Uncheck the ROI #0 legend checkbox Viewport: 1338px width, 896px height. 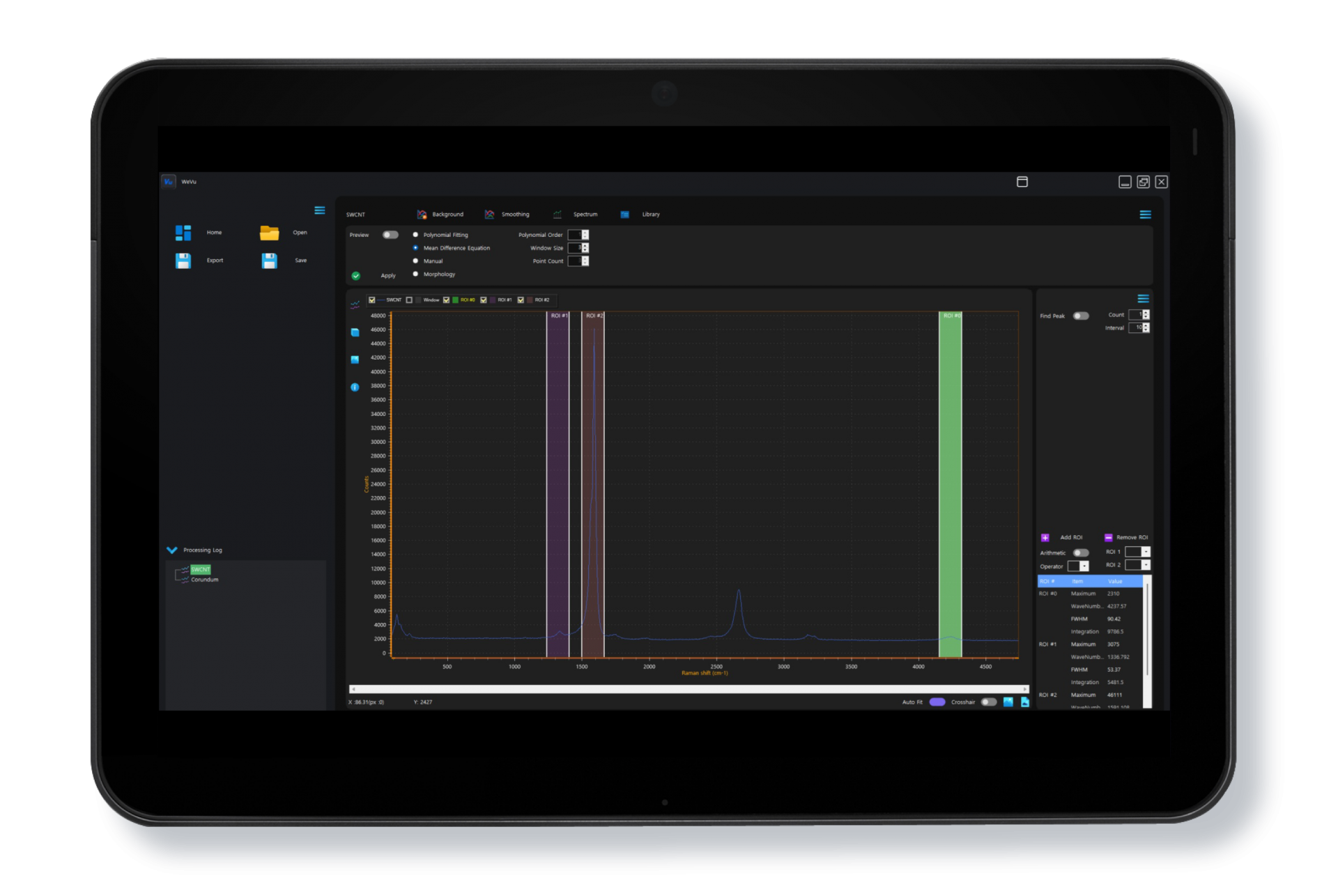pyautogui.click(x=447, y=300)
